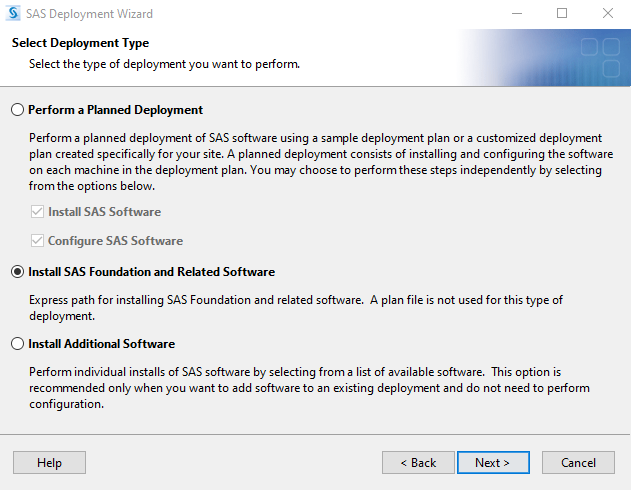
Task: Toggle the Install SAS Software checkbox
Action: pyautogui.click(x=37, y=212)
